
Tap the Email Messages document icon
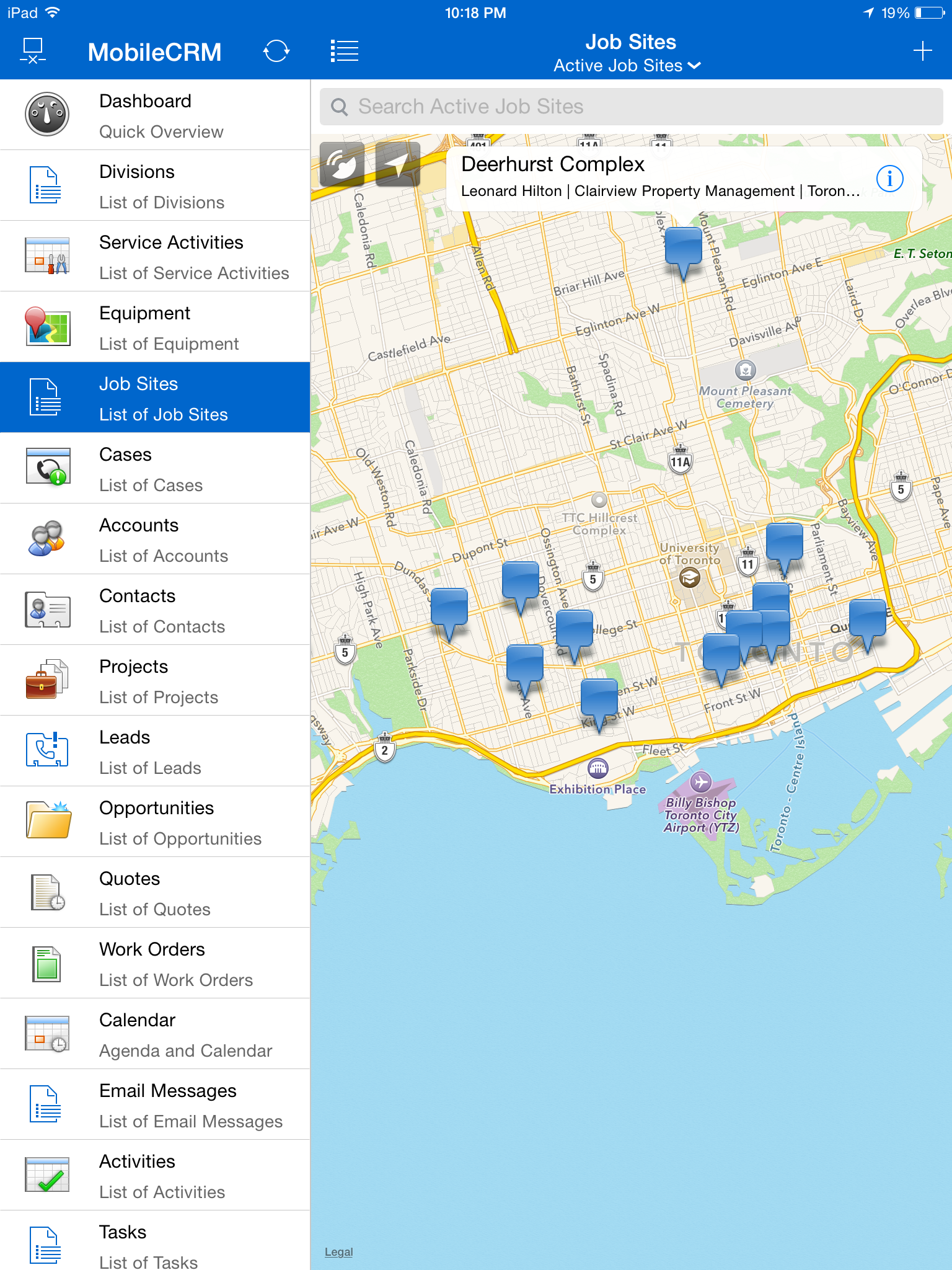(45, 1104)
